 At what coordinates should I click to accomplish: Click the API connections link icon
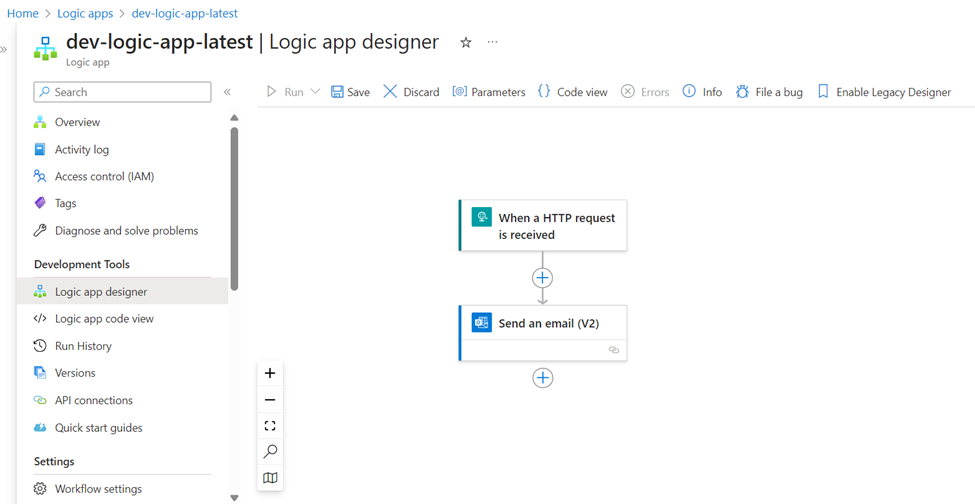40,400
